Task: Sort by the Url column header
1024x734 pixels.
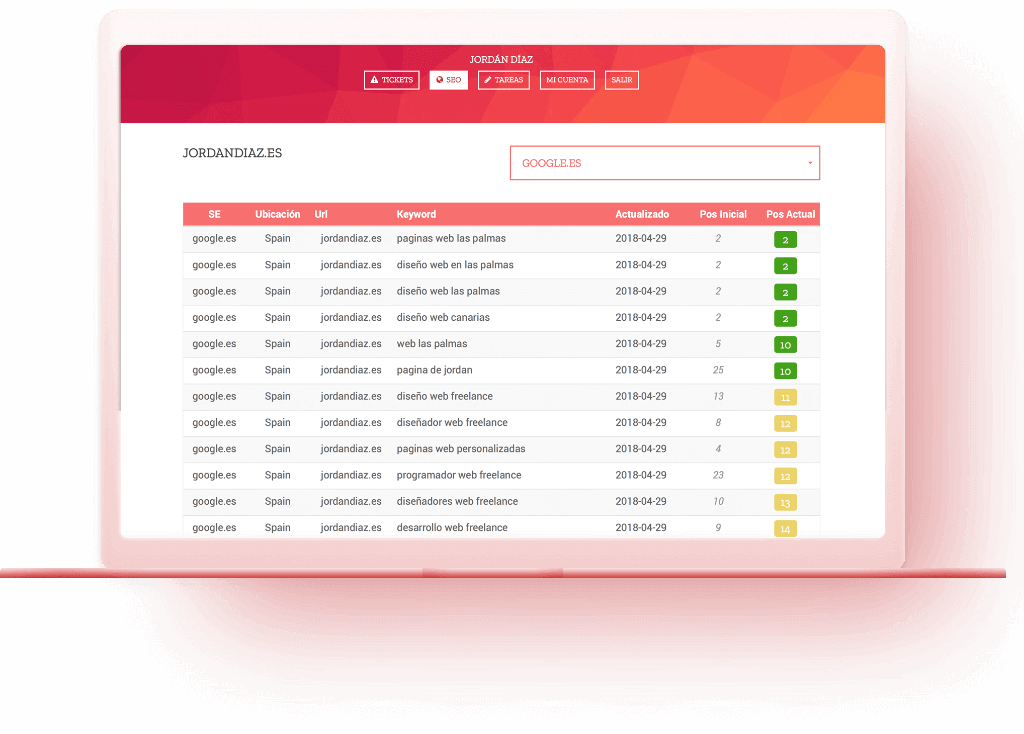Action: coord(321,214)
